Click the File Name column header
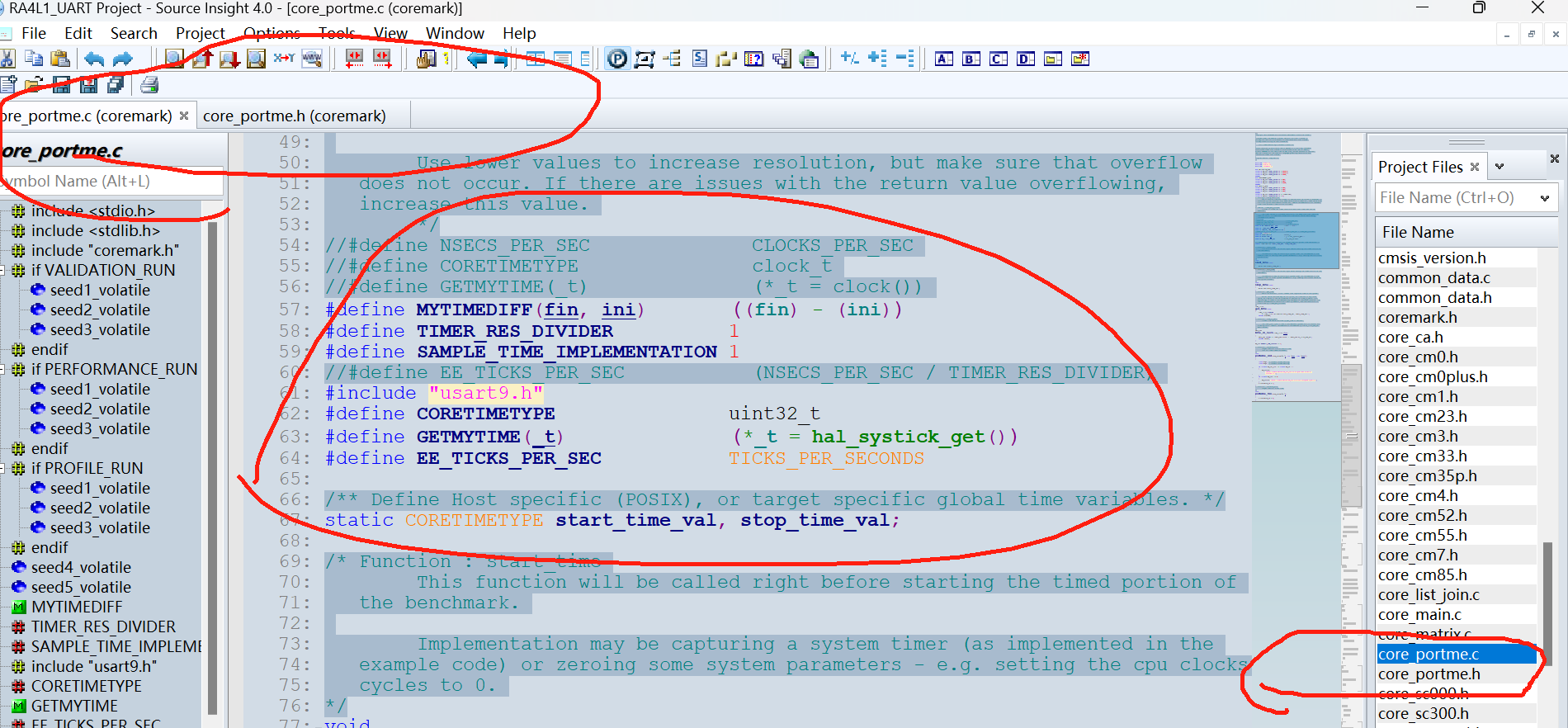Image resolution: width=1568 pixels, height=728 pixels. coord(1457,233)
